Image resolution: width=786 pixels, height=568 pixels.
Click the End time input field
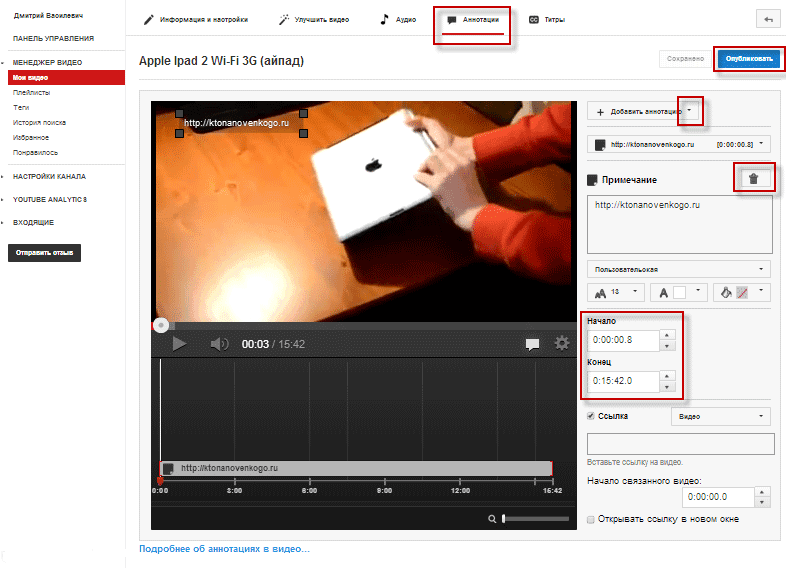[x=624, y=381]
